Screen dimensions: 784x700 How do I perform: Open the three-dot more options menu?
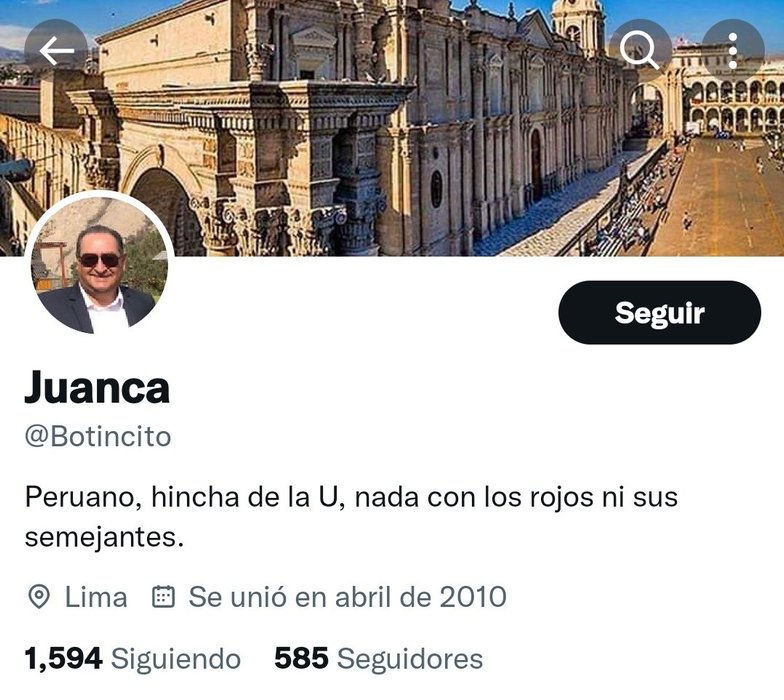click(733, 50)
